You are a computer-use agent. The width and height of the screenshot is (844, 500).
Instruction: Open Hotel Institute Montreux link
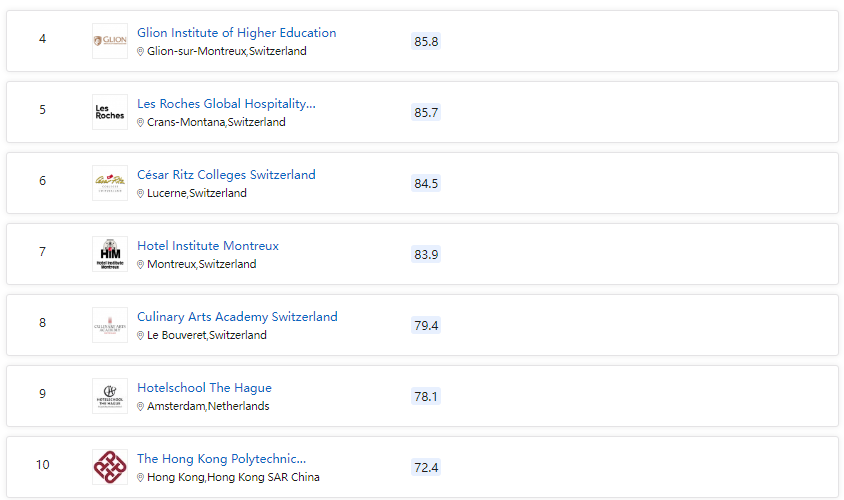click(208, 246)
